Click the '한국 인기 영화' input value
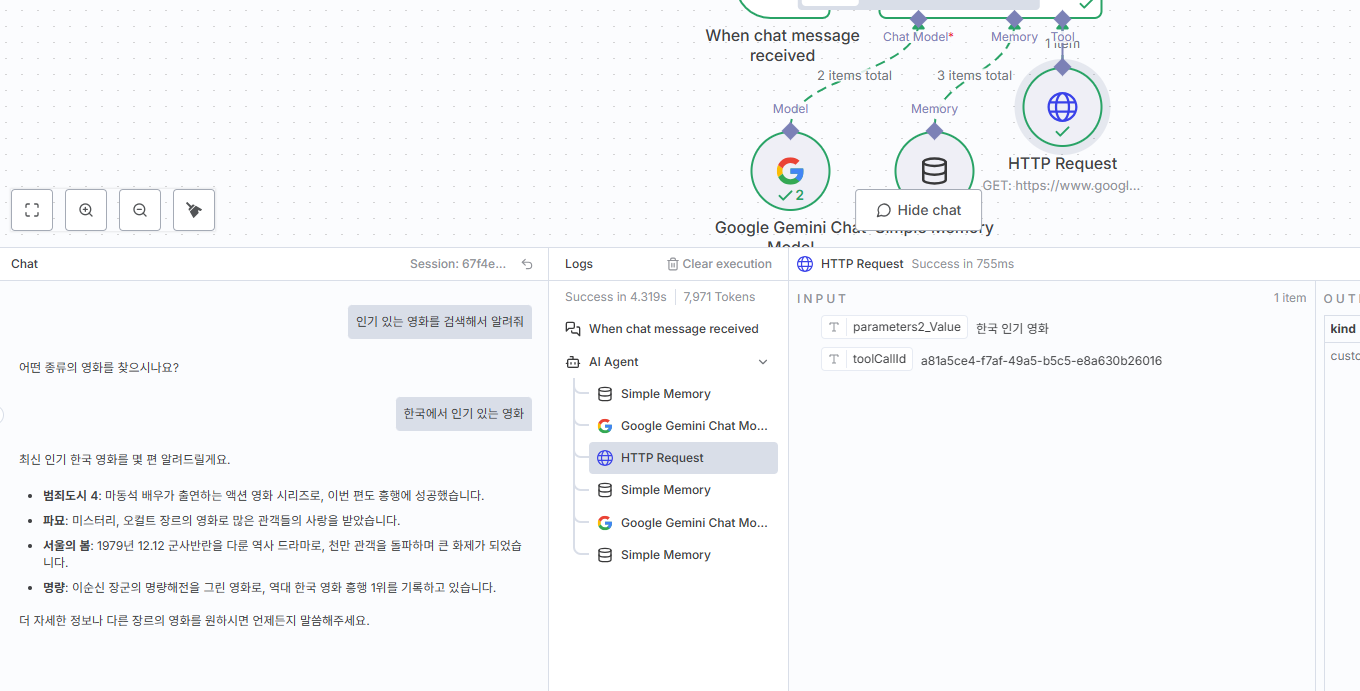Viewport: 1360px width, 691px height. coord(1012,328)
